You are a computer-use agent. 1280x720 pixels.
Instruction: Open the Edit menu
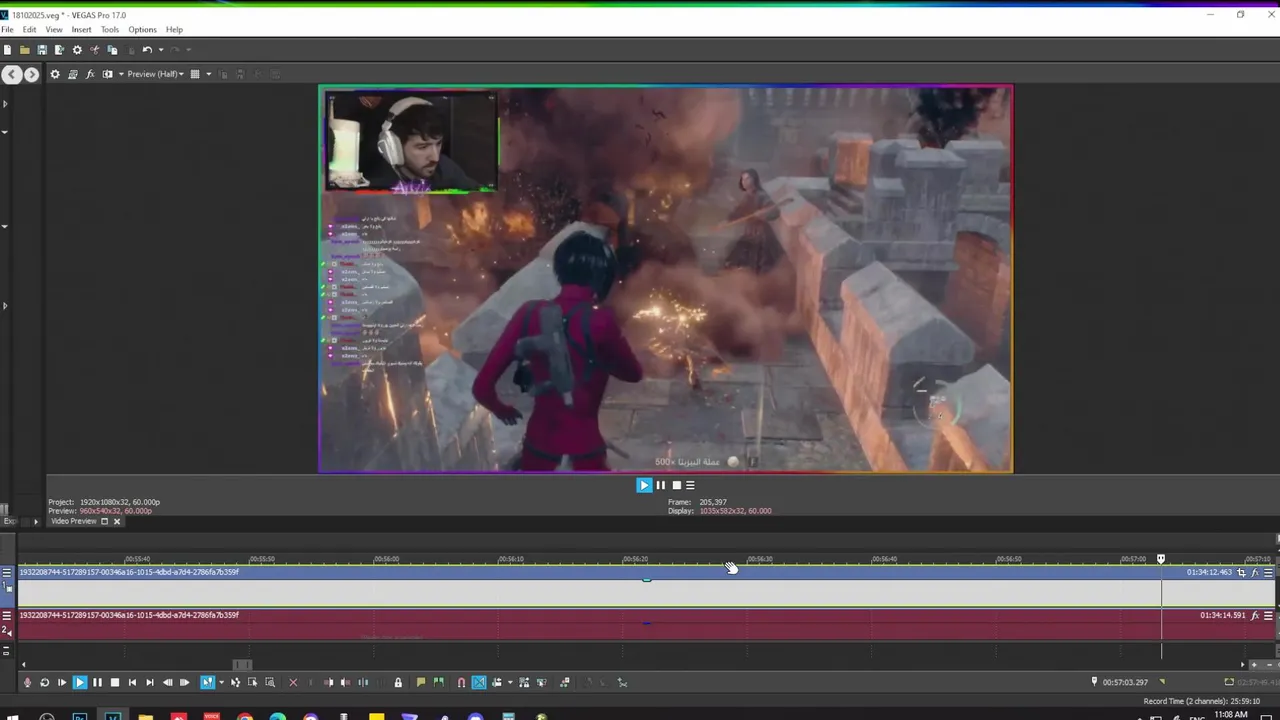(29, 30)
